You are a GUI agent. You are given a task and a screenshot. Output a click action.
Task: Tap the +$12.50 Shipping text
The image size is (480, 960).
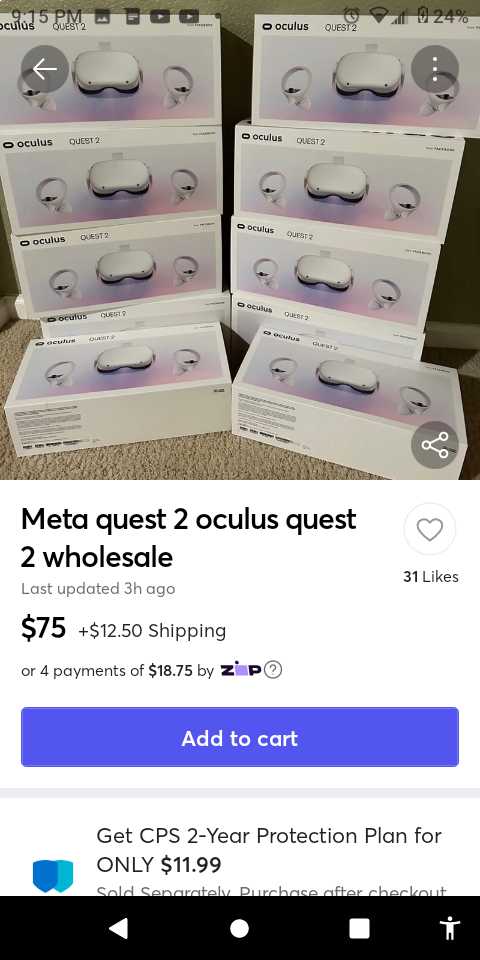[x=152, y=630]
